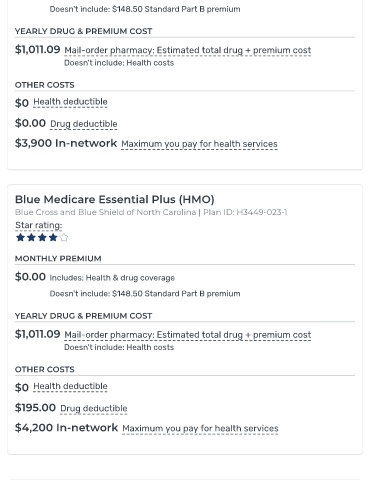Click Health deductible term in Blue Medicare plan
The width and height of the screenshot is (370, 480).
pyautogui.click(x=70, y=386)
